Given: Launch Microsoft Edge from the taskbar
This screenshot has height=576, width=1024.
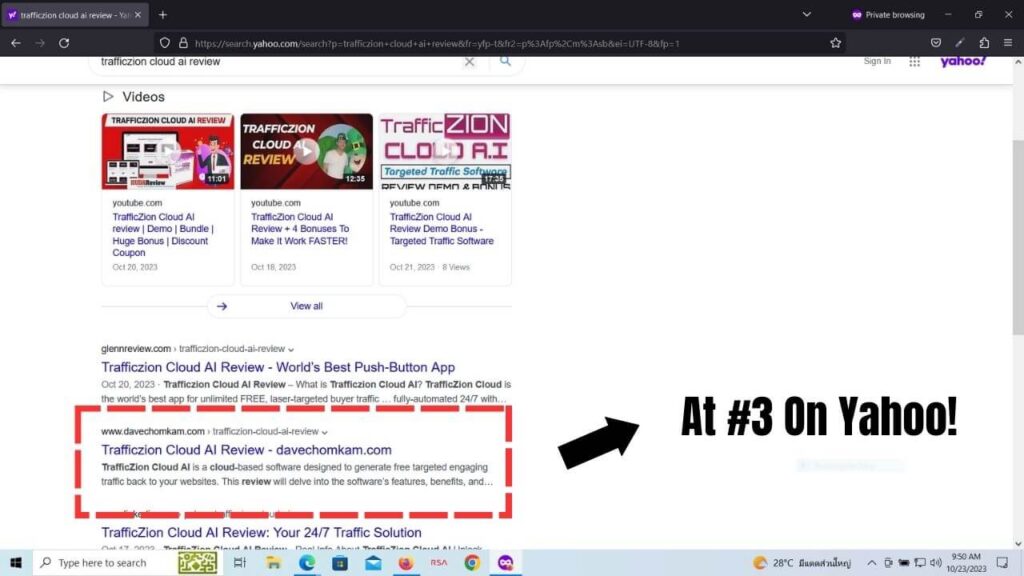Looking at the screenshot, I should (306, 562).
